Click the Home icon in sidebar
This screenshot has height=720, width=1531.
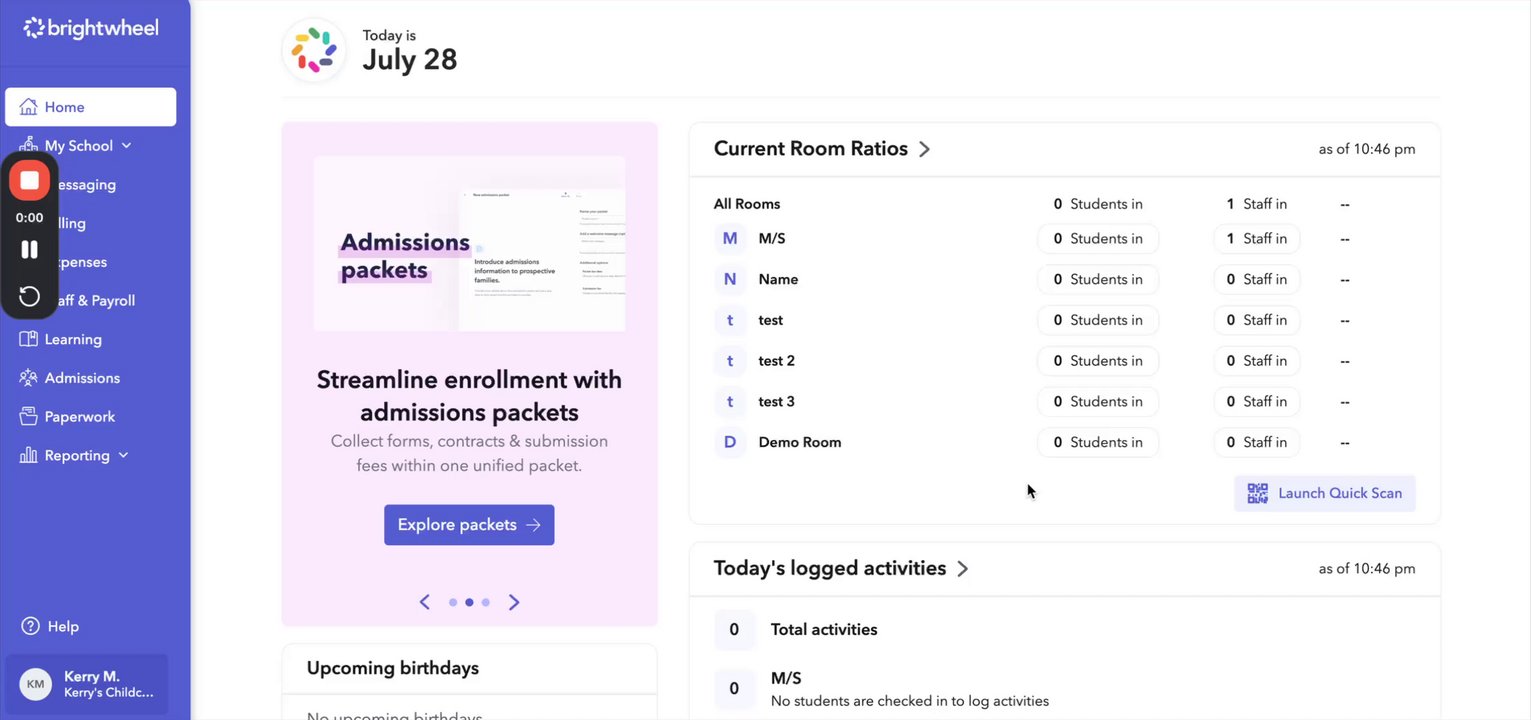tap(28, 107)
